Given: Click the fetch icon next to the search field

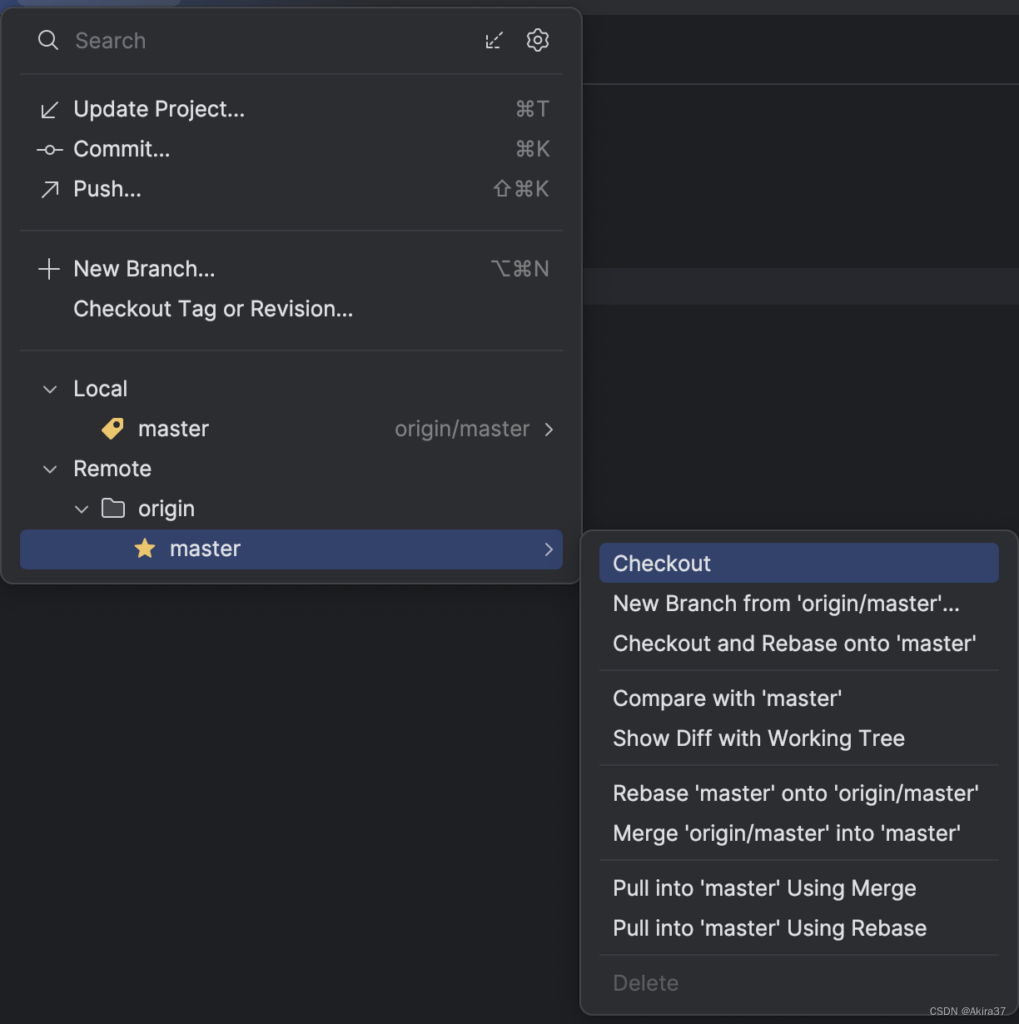Looking at the screenshot, I should click(494, 40).
